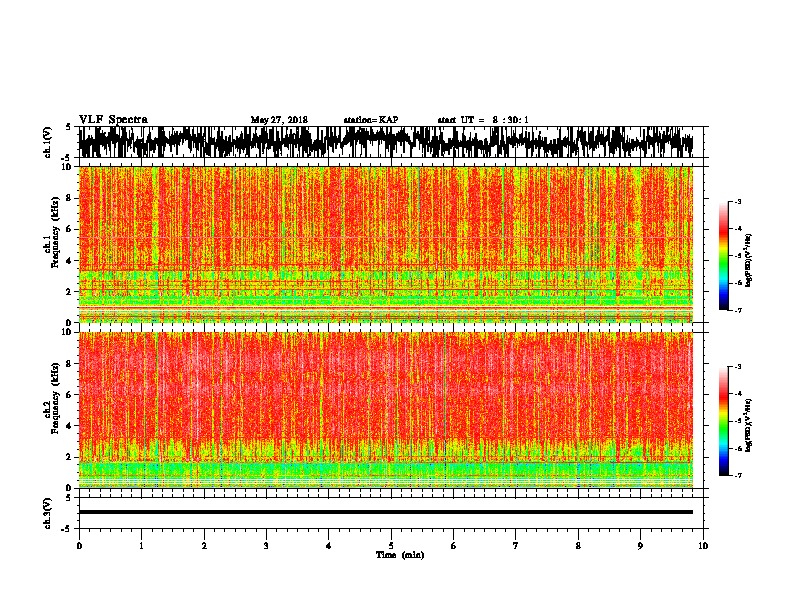The height and width of the screenshot is (612, 792).
Task: Click time axis tick label "8"
Action: (x=578, y=546)
